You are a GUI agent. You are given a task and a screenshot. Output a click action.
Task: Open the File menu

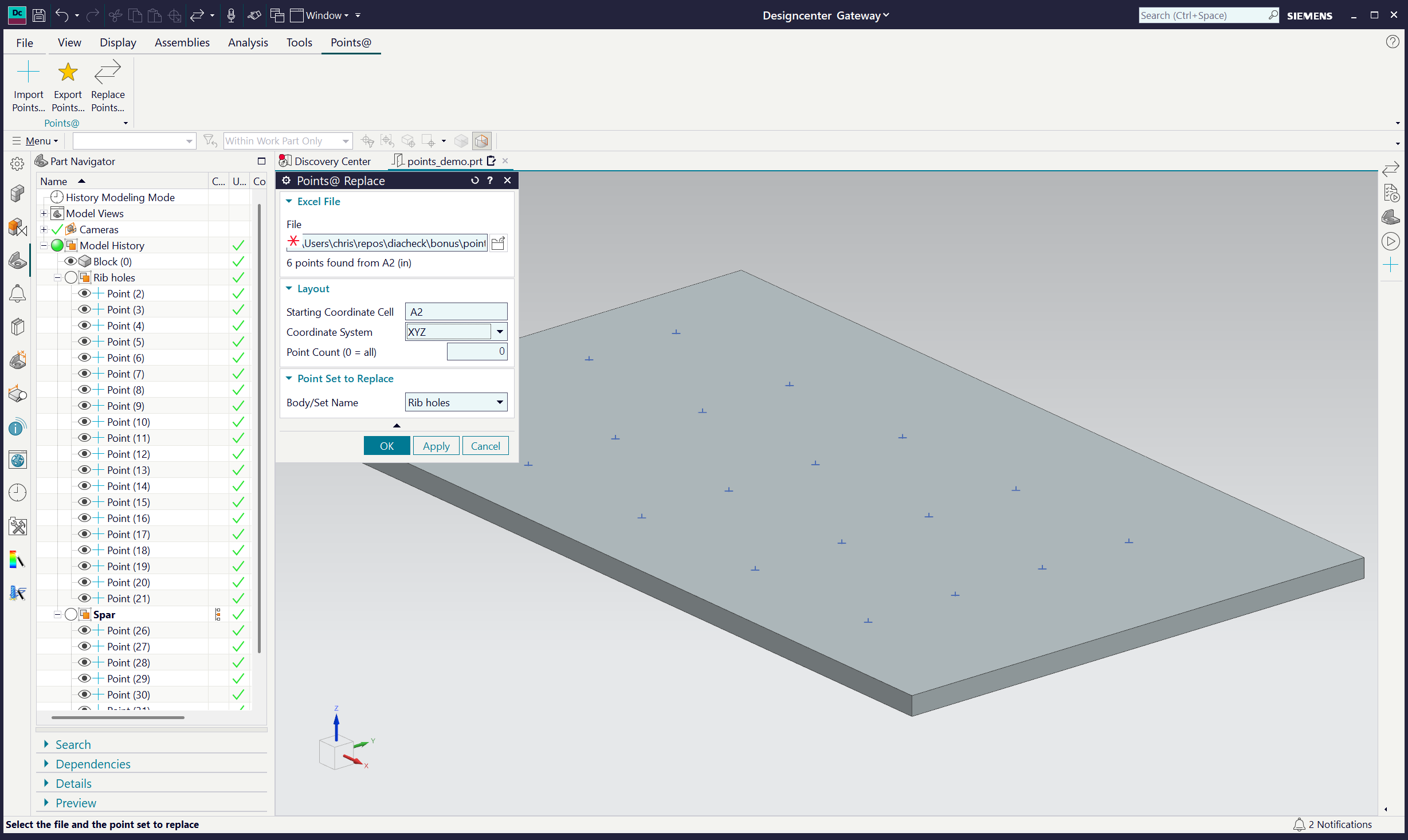25,42
